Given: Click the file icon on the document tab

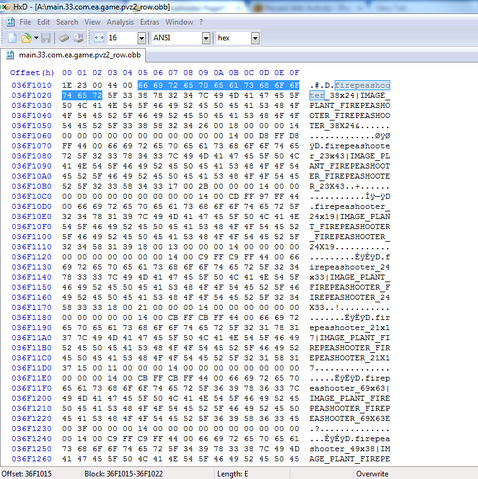Looking at the screenshot, I should pos(10,55).
